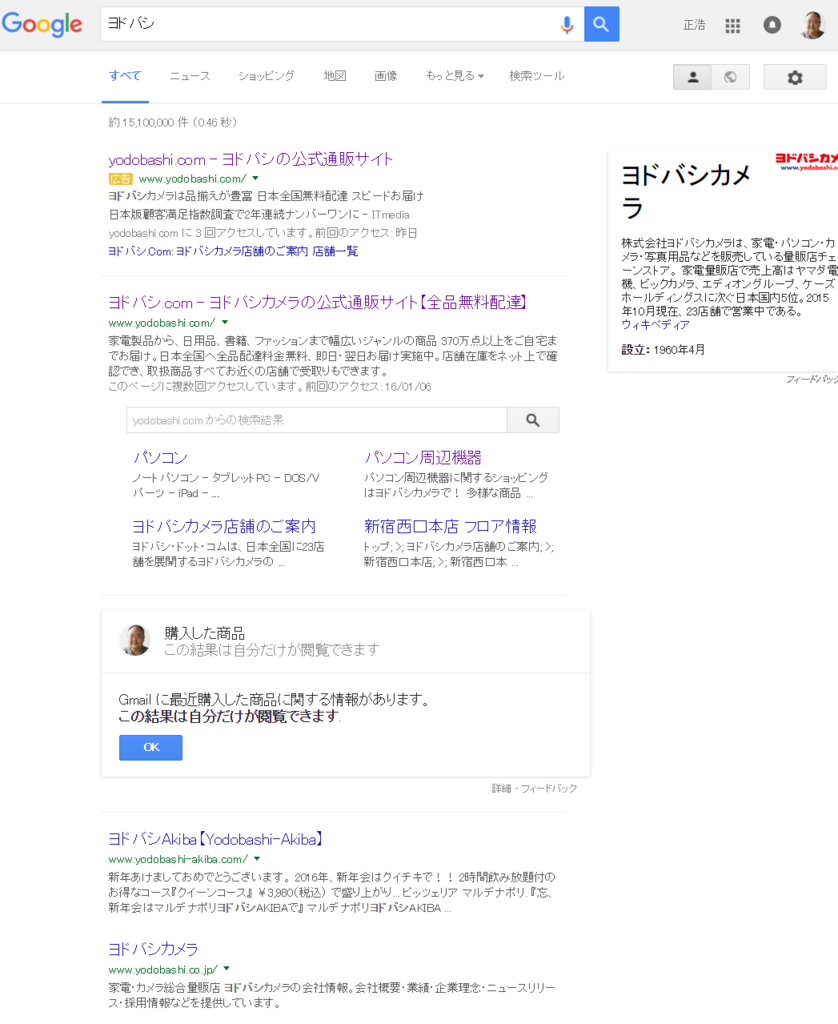Screen dimensions: 838x1024
Task: Open the ヨドバシカメラ corporate result
Action: coord(153,949)
